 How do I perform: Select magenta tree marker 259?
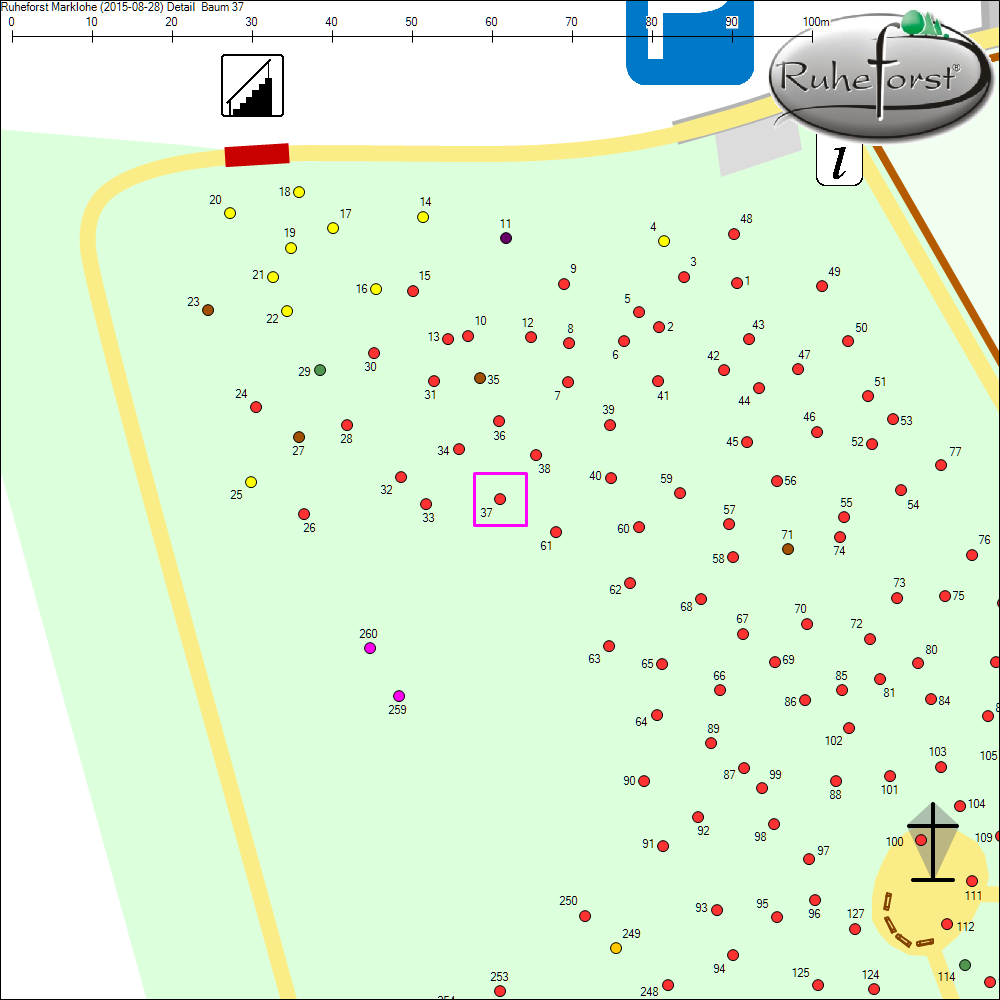[399, 696]
